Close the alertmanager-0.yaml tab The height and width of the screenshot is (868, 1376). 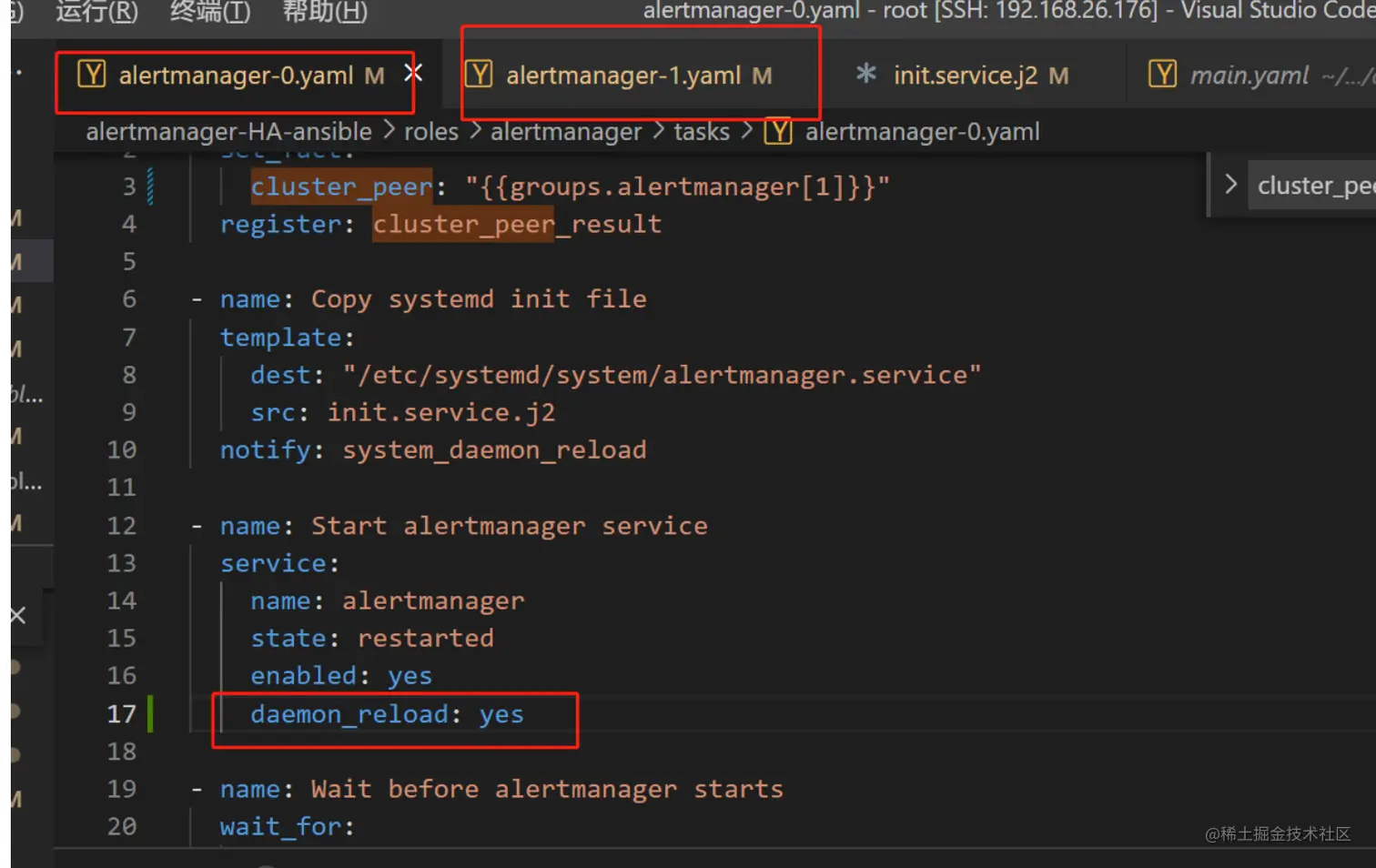413,73
